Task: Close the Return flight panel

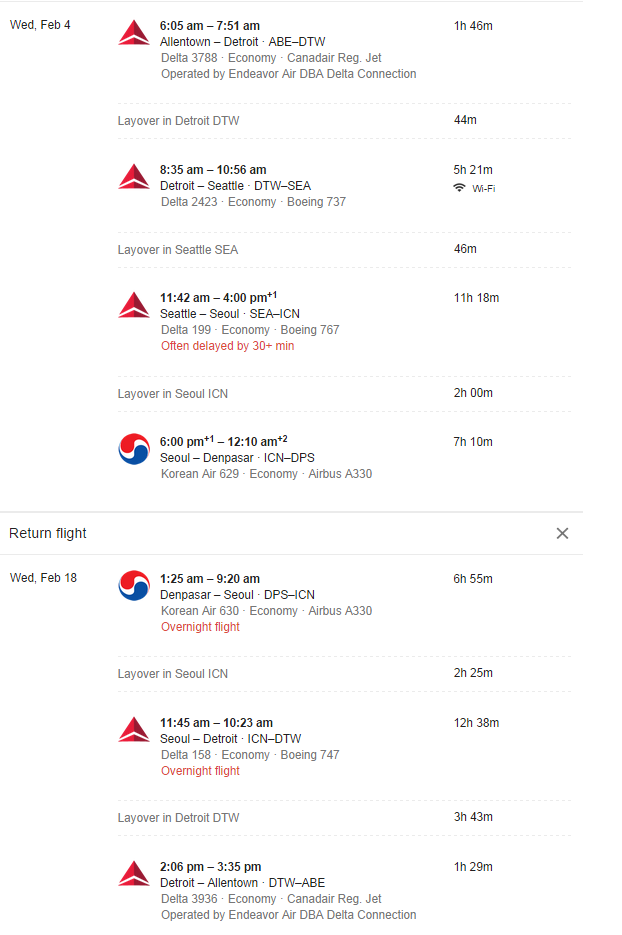Action: coord(562,533)
